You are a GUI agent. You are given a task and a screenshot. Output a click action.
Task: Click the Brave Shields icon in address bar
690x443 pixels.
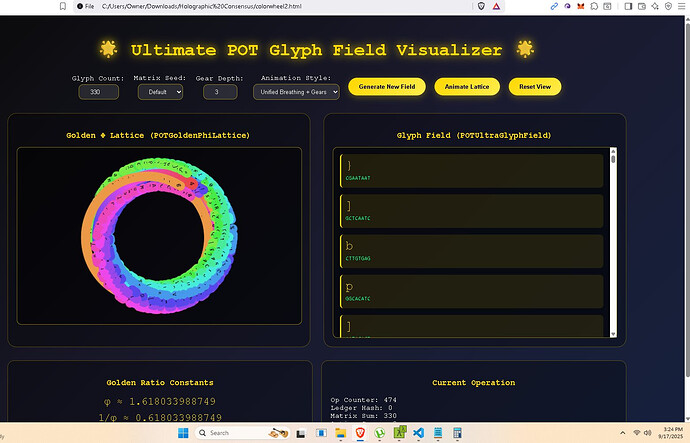coord(482,6)
